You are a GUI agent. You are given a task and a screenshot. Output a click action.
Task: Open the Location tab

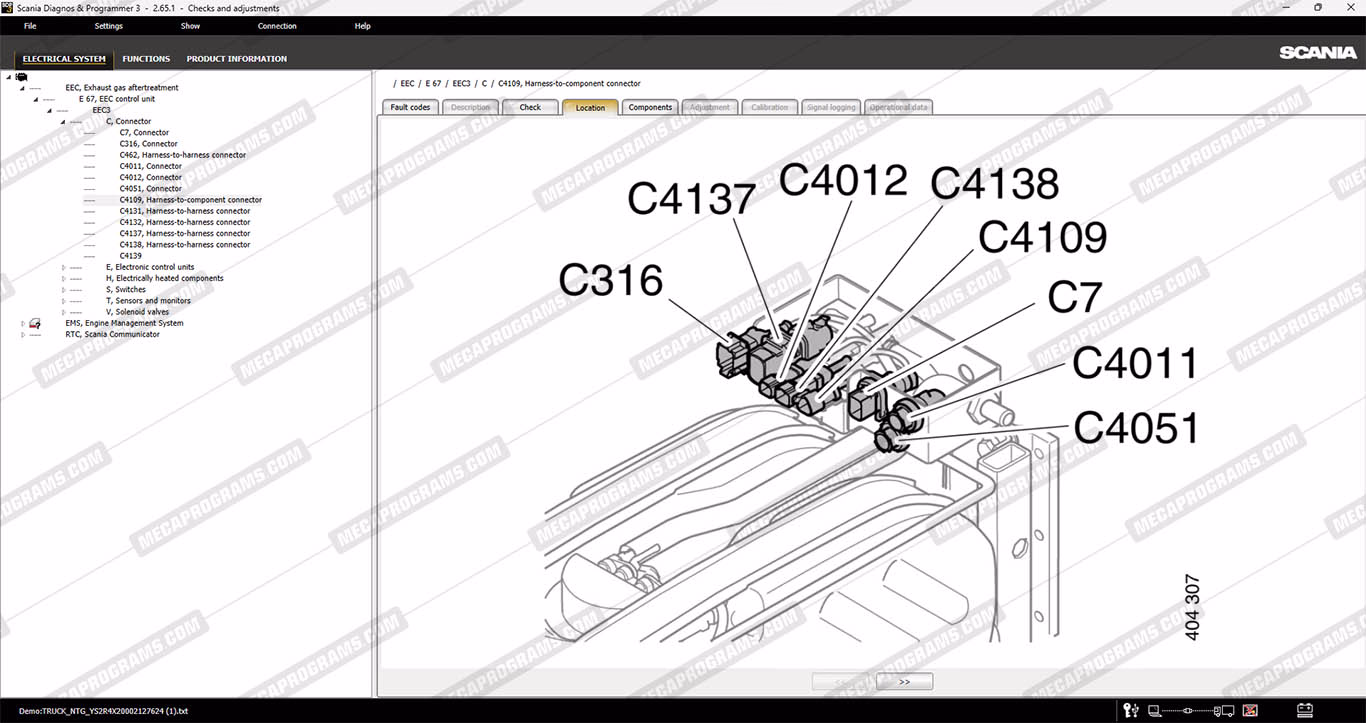click(590, 107)
